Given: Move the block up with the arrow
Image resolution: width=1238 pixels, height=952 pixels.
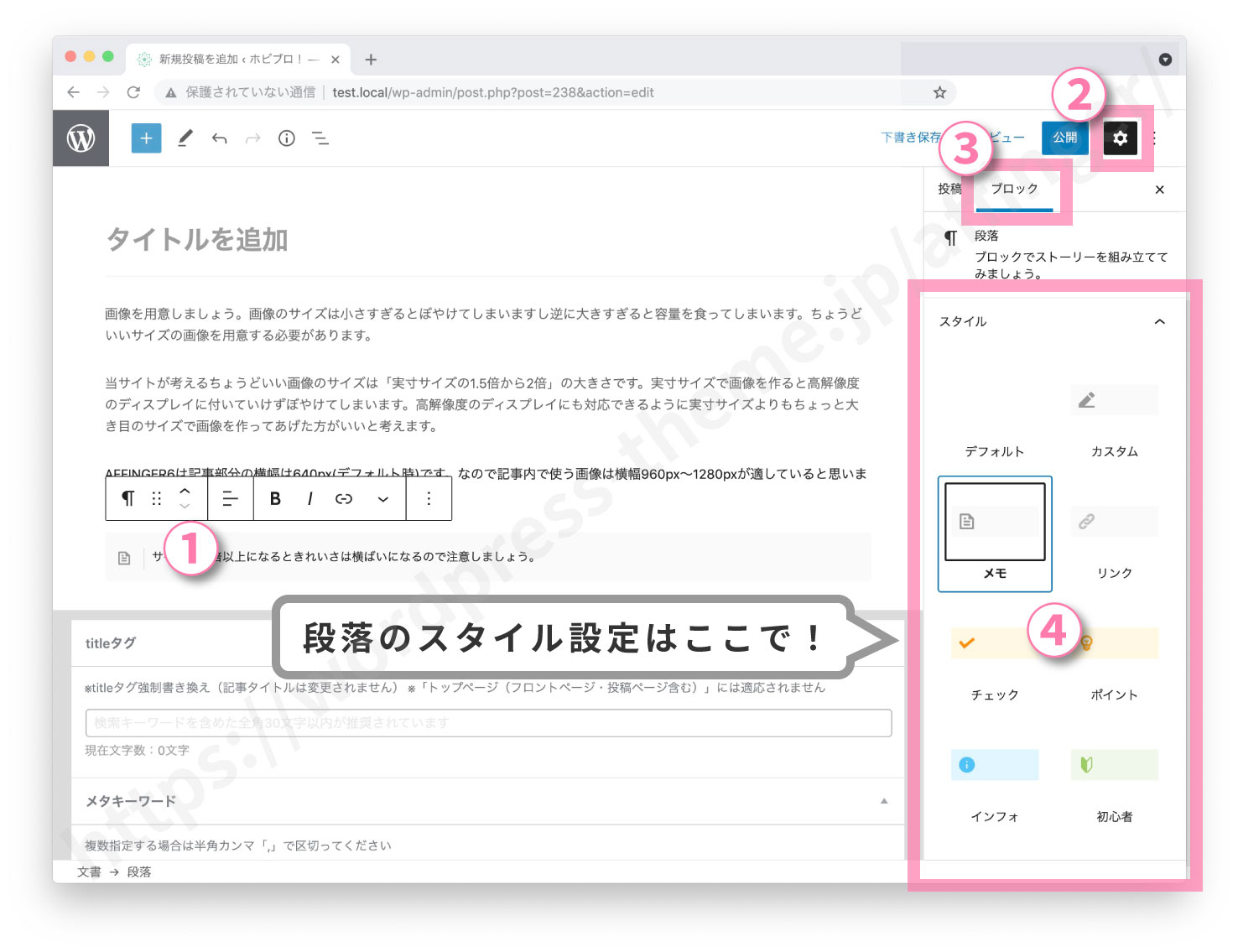Looking at the screenshot, I should point(185,492).
